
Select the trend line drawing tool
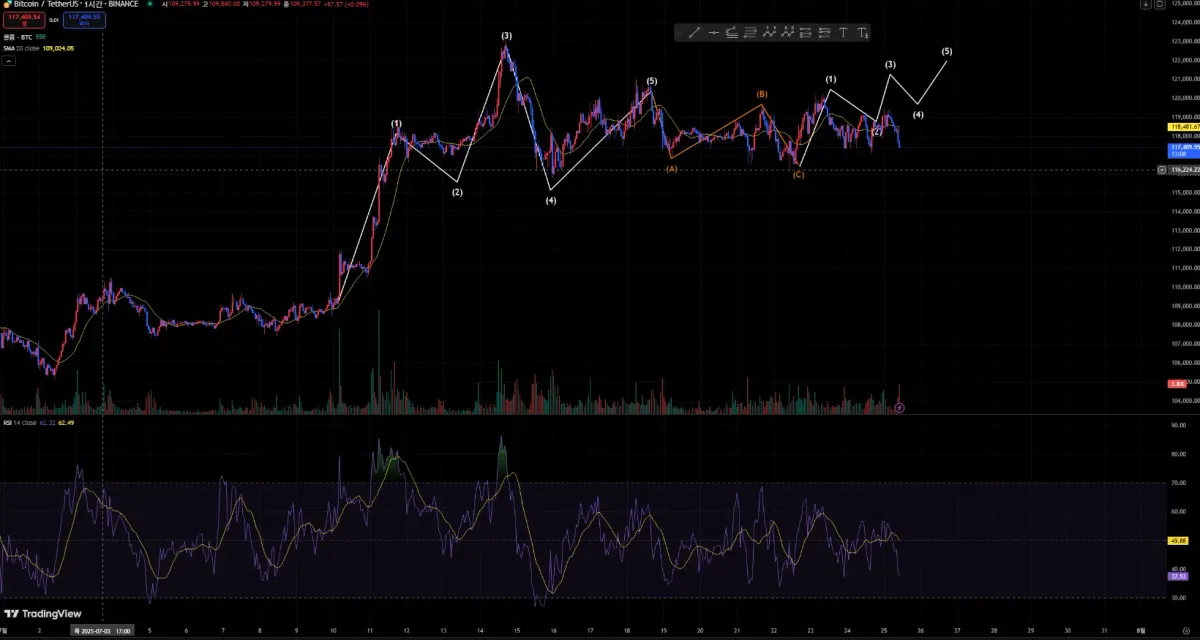coord(694,33)
